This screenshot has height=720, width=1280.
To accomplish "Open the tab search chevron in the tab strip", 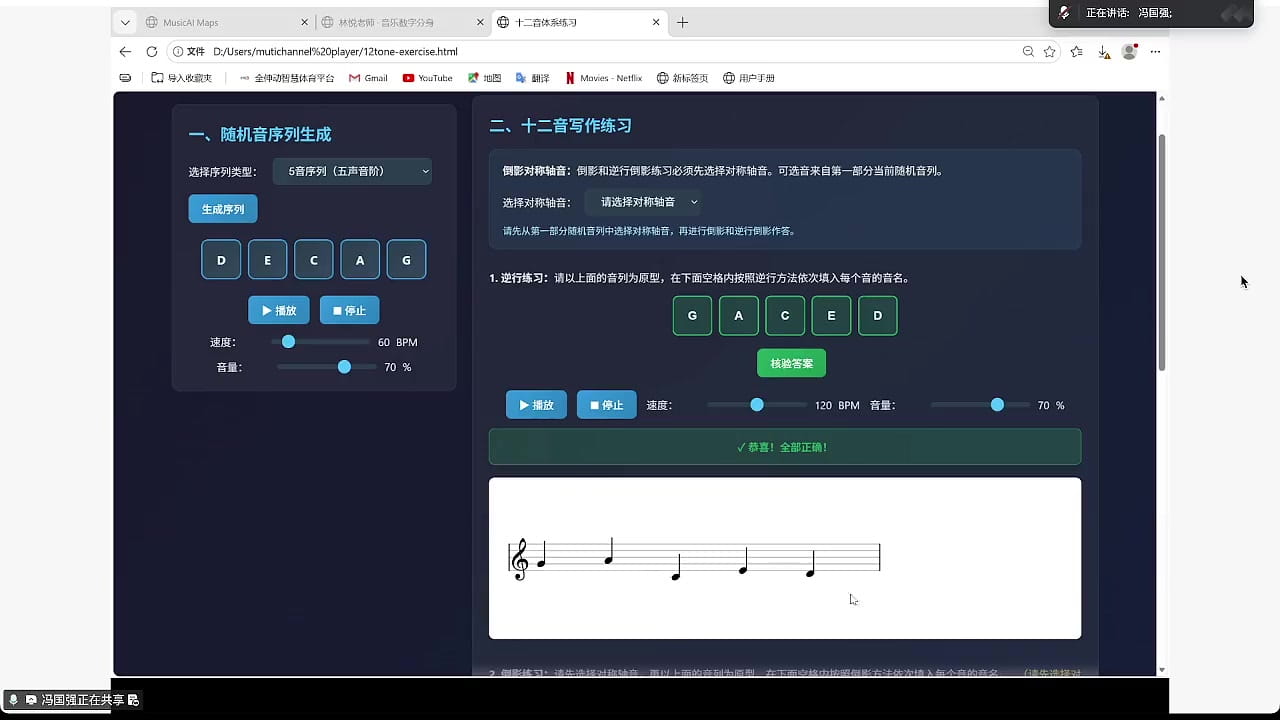I will point(125,22).
